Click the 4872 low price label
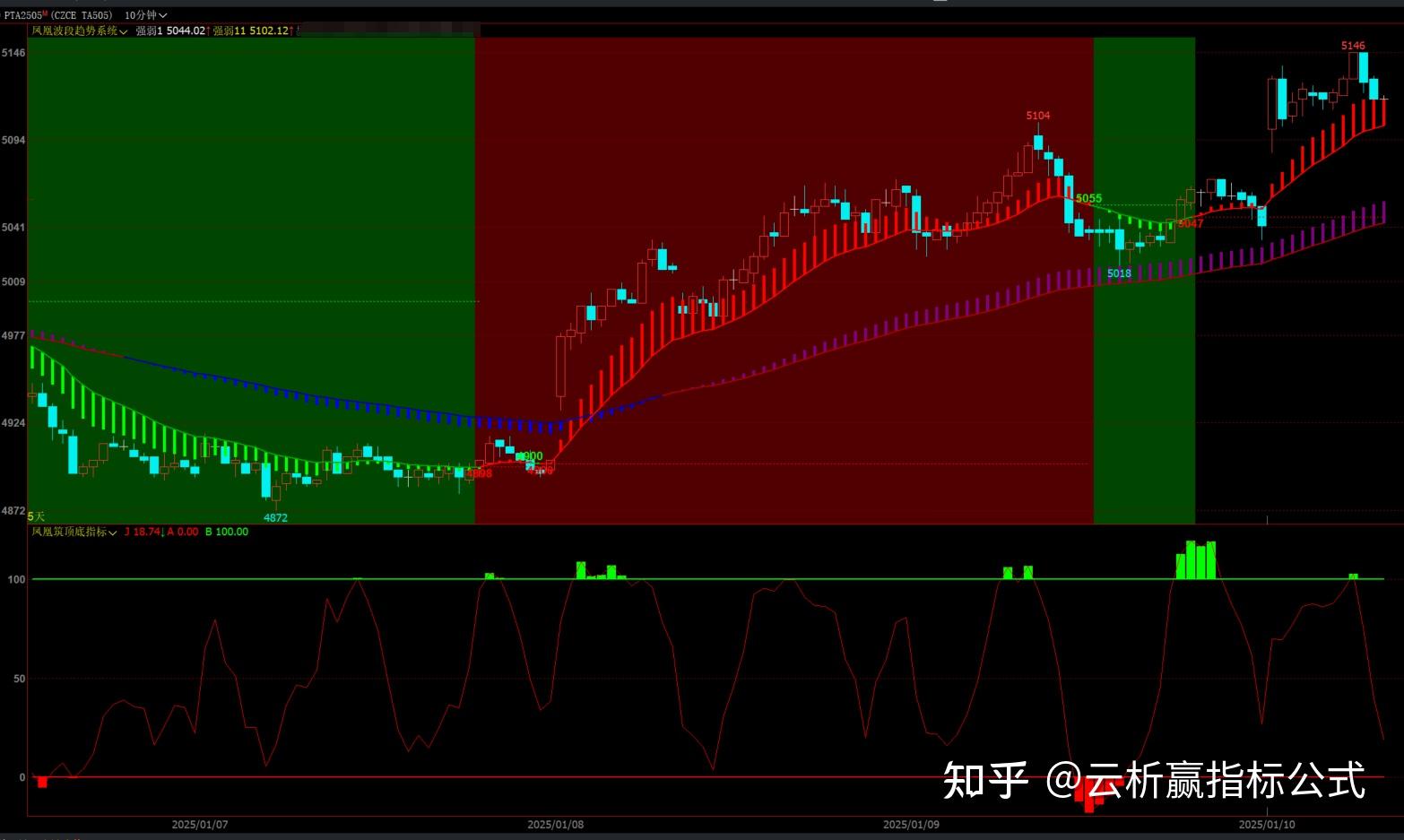The width and height of the screenshot is (1404, 840). (275, 518)
